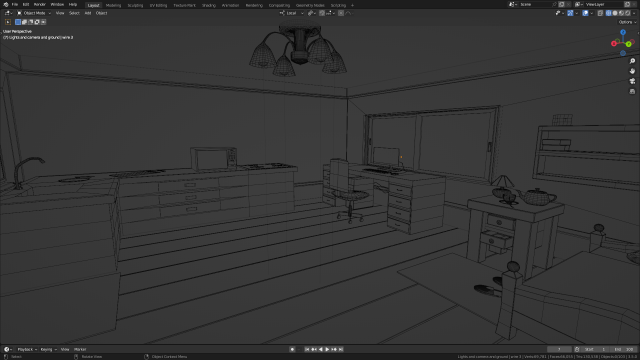Open the Help menu
The width and height of the screenshot is (640, 360).
tap(73, 4)
